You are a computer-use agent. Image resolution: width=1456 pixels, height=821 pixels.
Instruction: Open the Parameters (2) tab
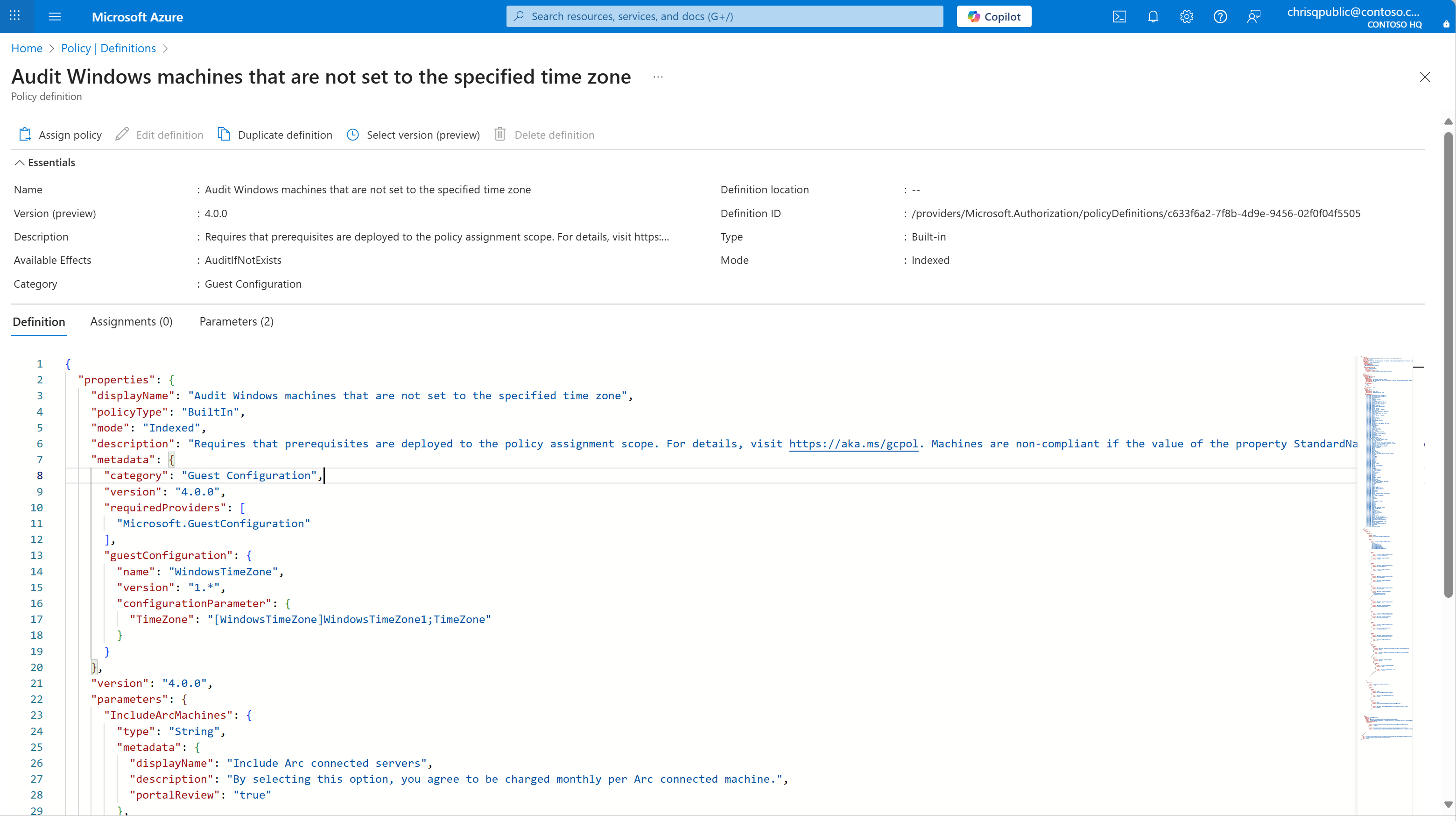[x=236, y=321]
